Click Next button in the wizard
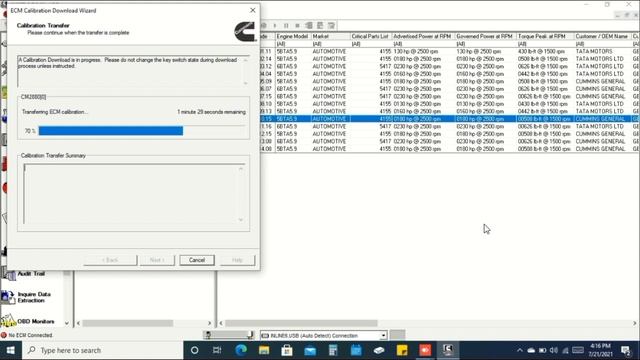Viewport: 640px width, 360px height. 157,260
